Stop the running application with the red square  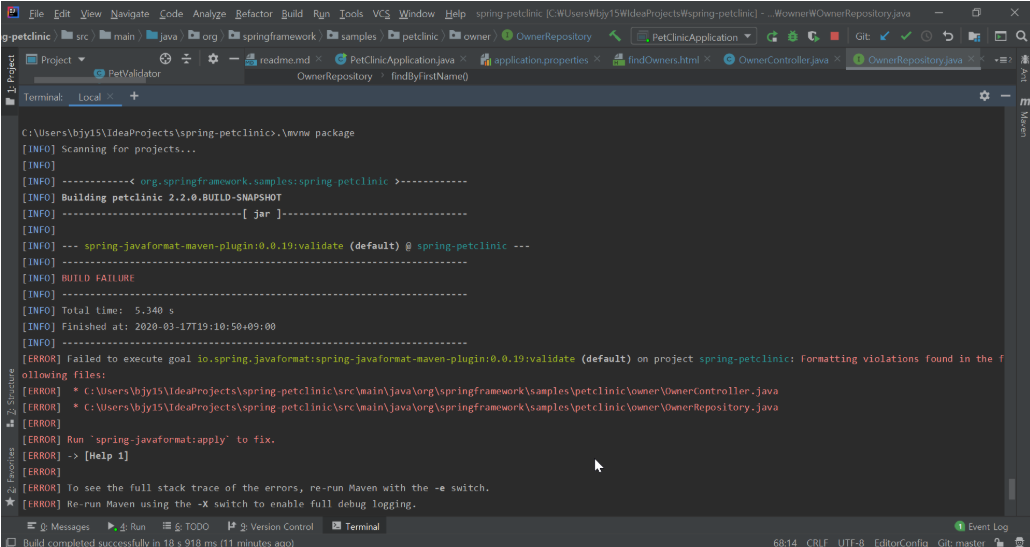click(834, 37)
